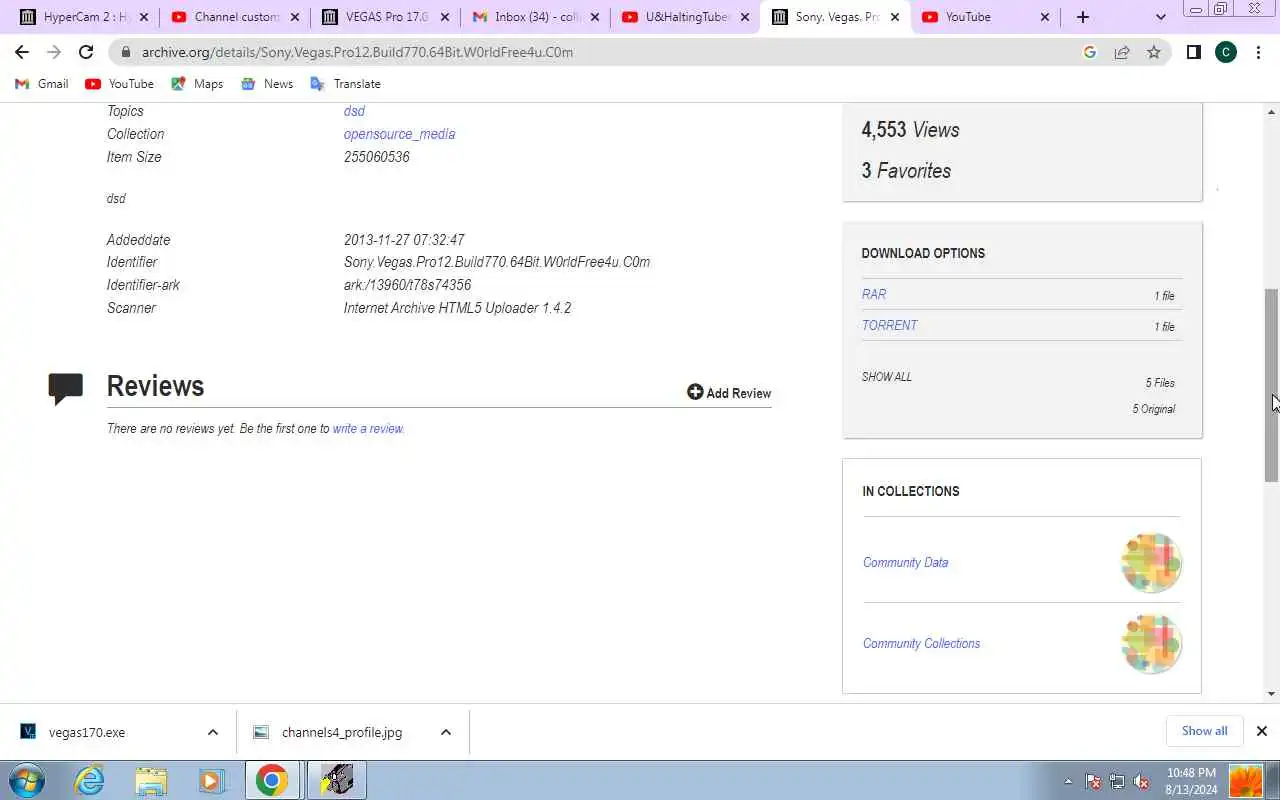Open Gmail bookmark

point(42,84)
